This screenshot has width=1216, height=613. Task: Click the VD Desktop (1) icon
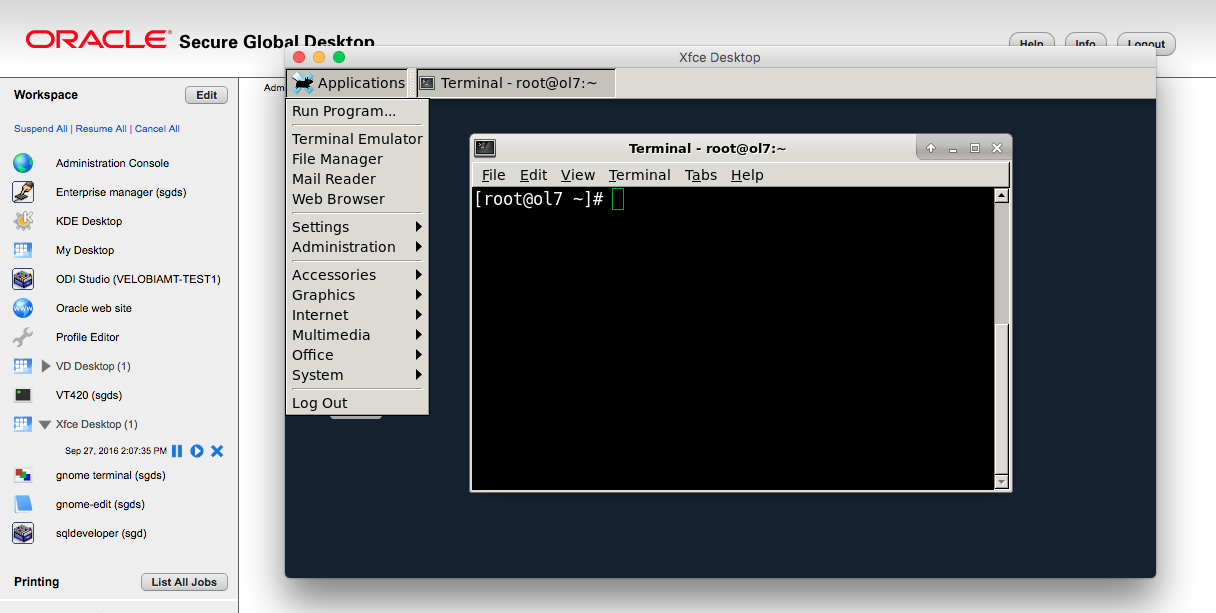23,366
